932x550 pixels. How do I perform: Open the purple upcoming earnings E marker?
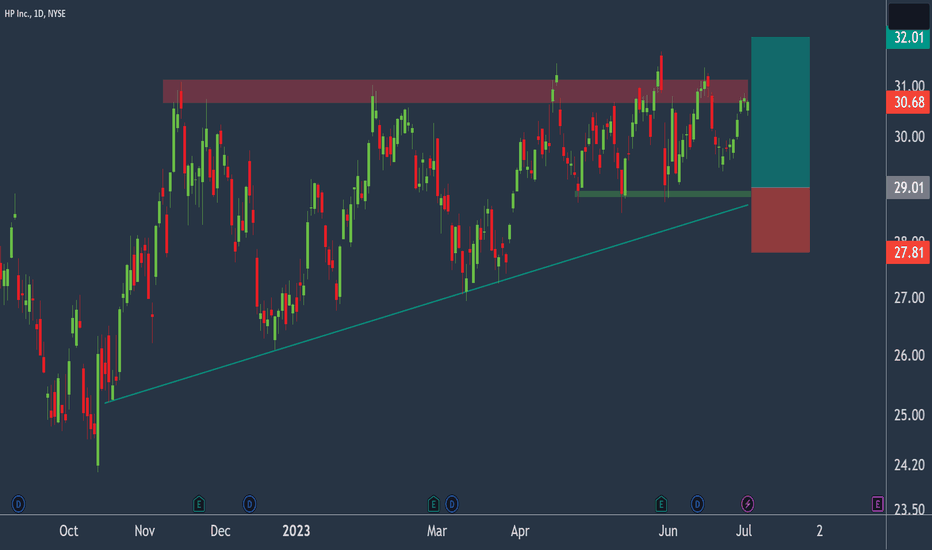[878, 504]
